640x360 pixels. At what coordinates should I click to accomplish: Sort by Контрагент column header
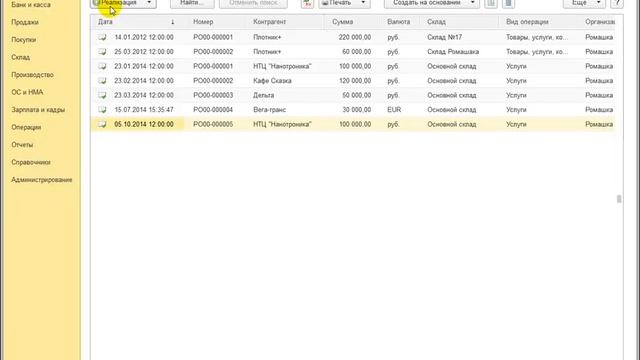click(x=269, y=22)
